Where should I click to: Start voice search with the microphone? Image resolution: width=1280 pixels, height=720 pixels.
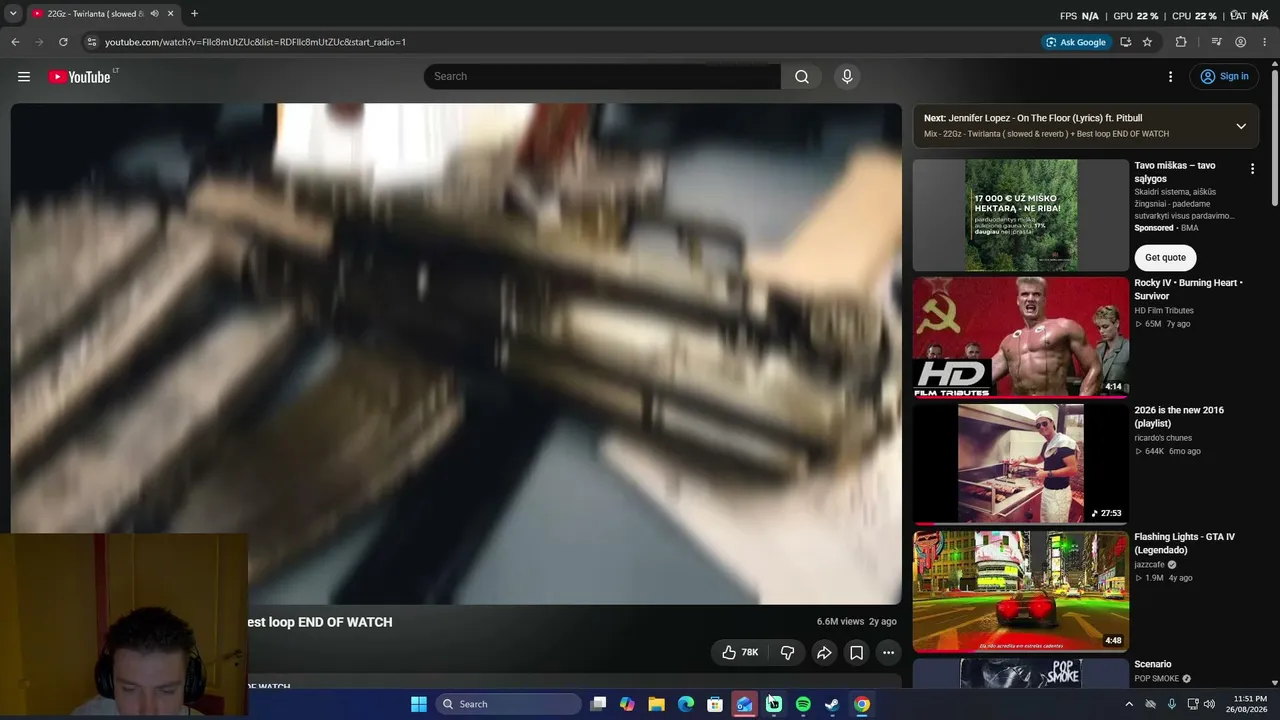pos(847,77)
